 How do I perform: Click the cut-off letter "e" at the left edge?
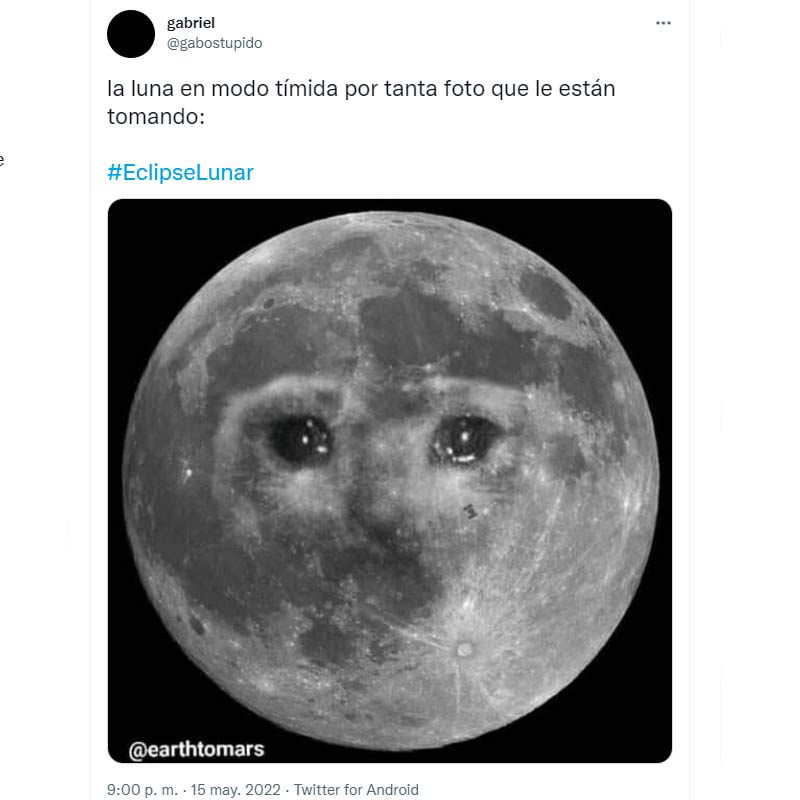3,158
